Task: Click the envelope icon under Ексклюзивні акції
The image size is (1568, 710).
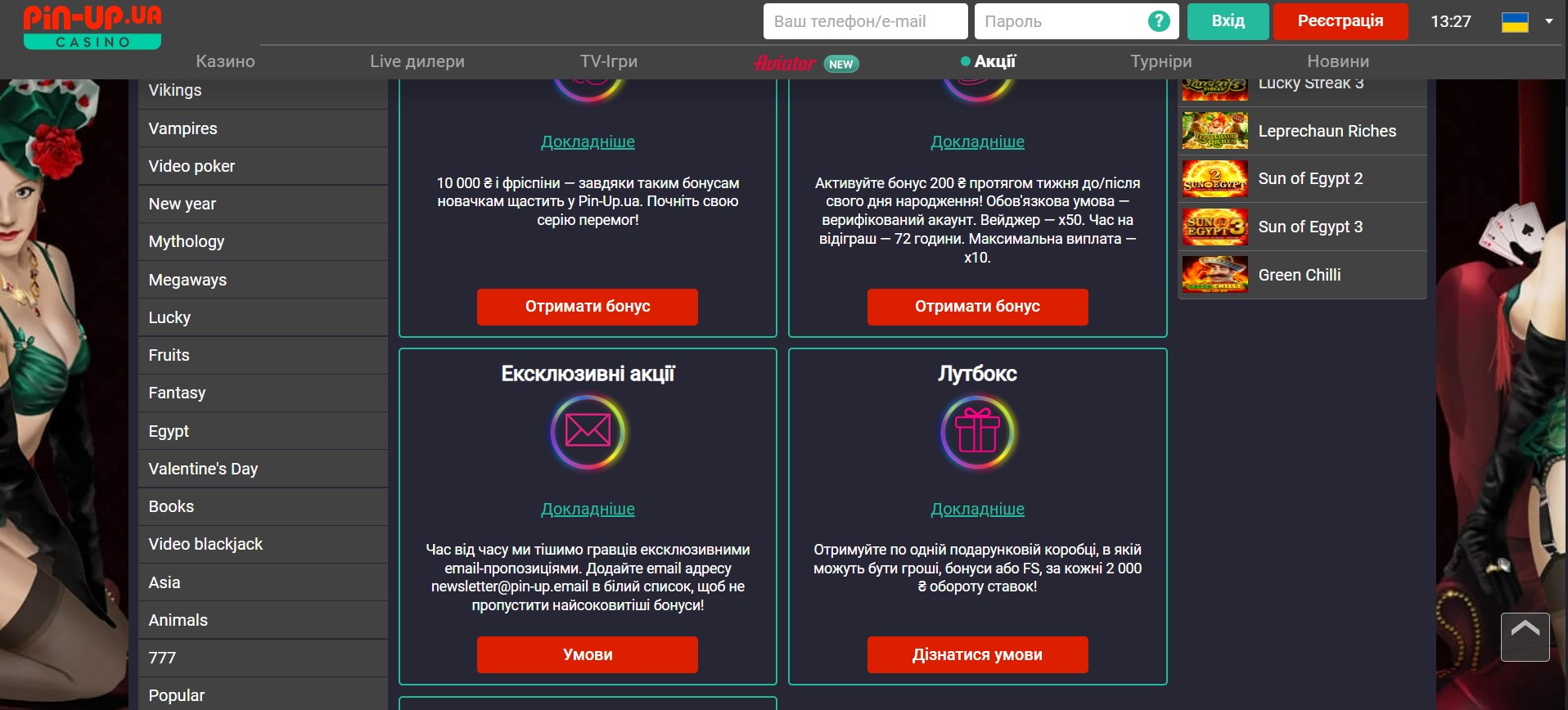Action: pyautogui.click(x=588, y=432)
